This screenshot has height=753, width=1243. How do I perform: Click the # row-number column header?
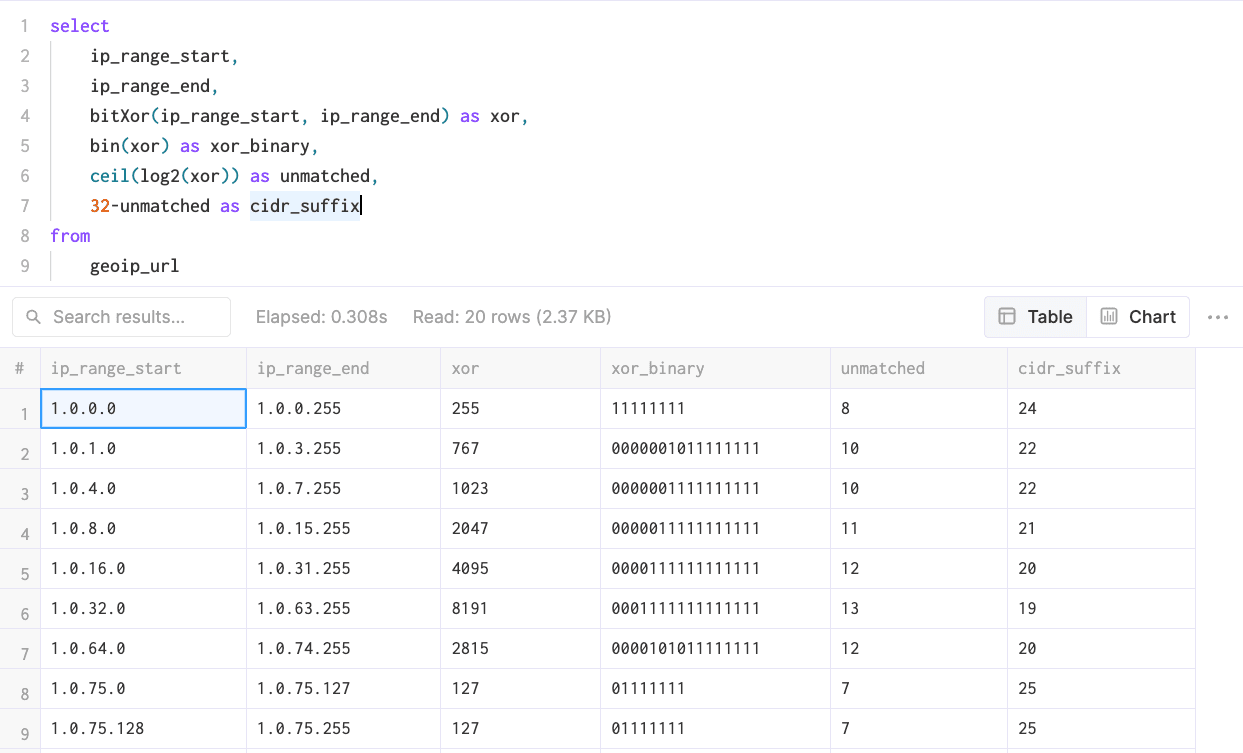[x=19, y=368]
